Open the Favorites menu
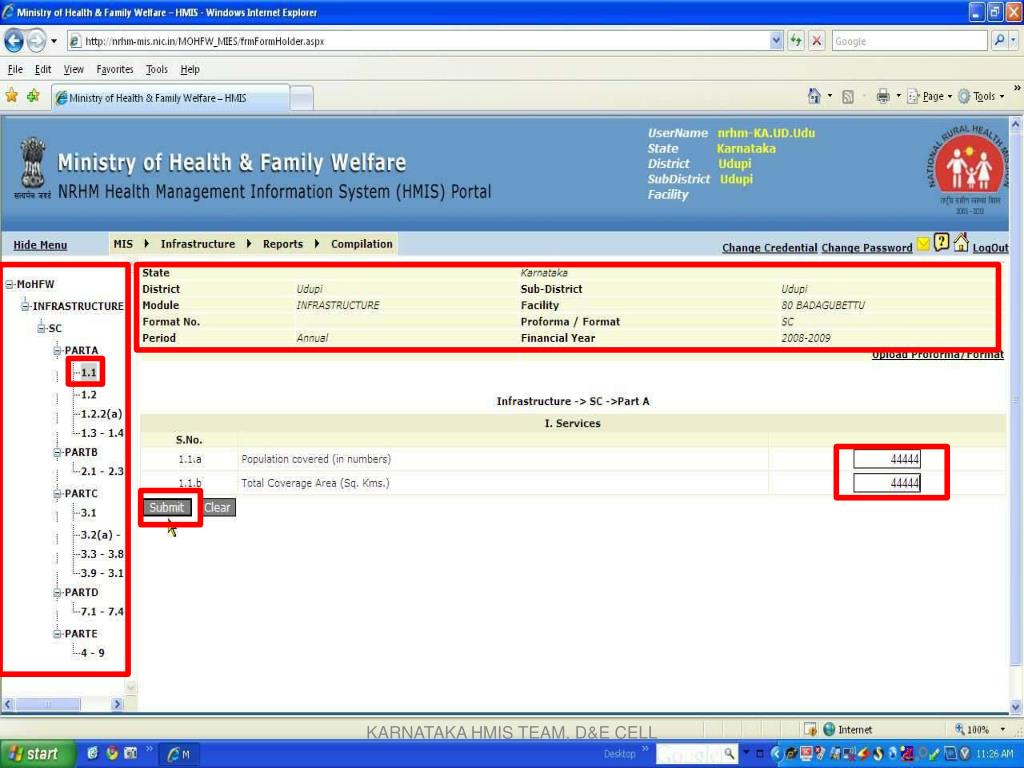Image resolution: width=1024 pixels, height=768 pixels. click(115, 69)
